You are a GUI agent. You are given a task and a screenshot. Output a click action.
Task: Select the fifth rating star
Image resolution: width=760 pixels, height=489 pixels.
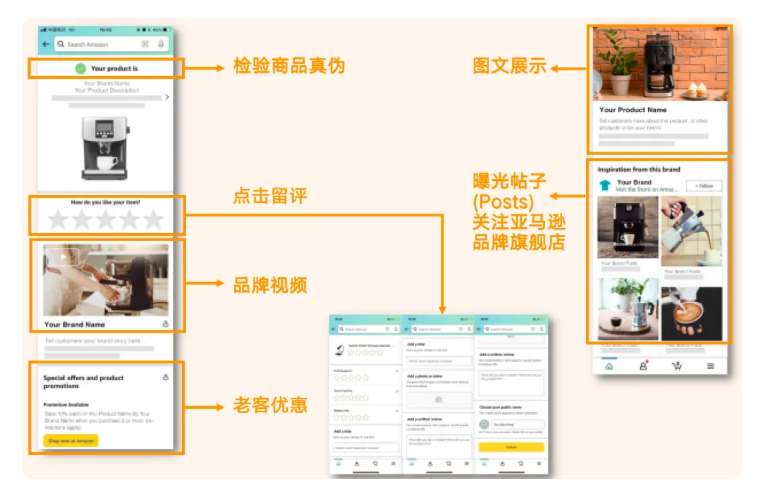152,218
